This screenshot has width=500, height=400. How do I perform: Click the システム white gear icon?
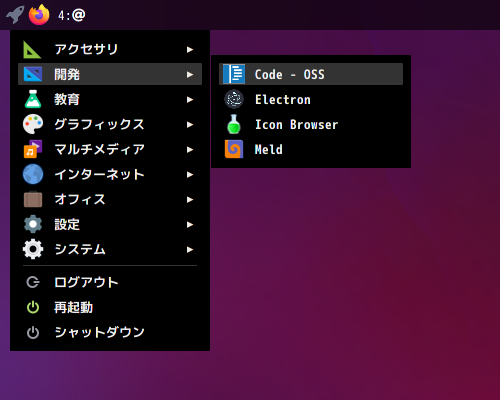click(x=33, y=249)
